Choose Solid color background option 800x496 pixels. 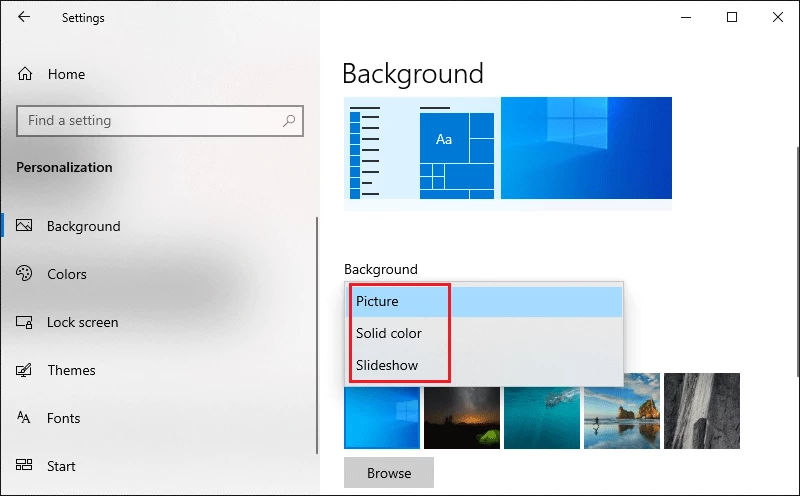(x=484, y=333)
